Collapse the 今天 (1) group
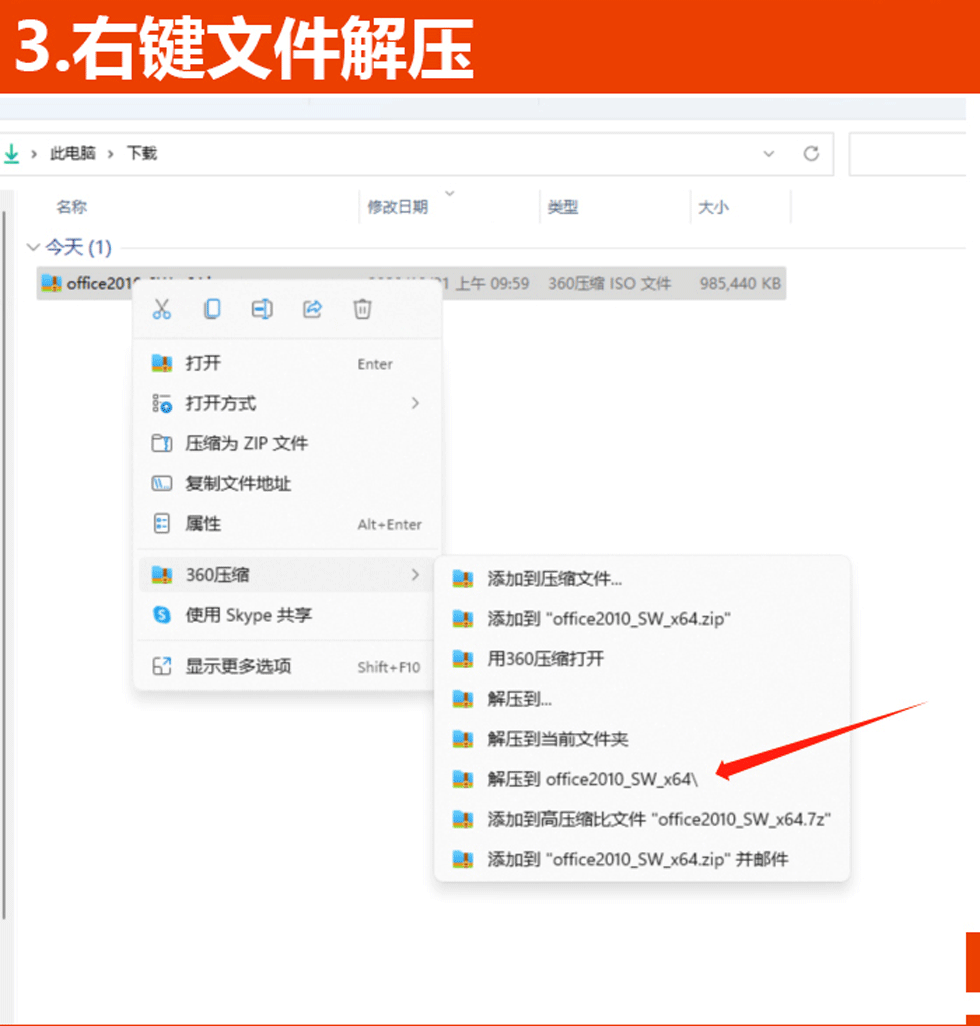 click(x=33, y=247)
